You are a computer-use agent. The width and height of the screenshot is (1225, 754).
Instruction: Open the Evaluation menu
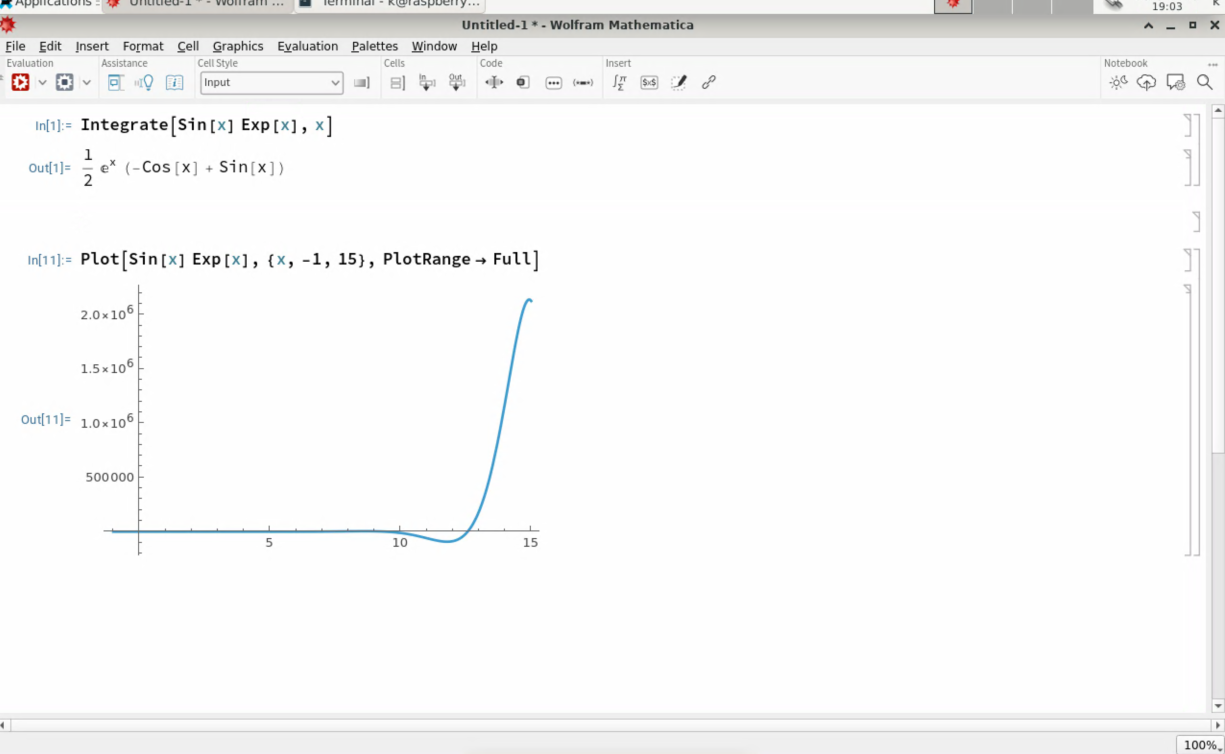point(307,46)
